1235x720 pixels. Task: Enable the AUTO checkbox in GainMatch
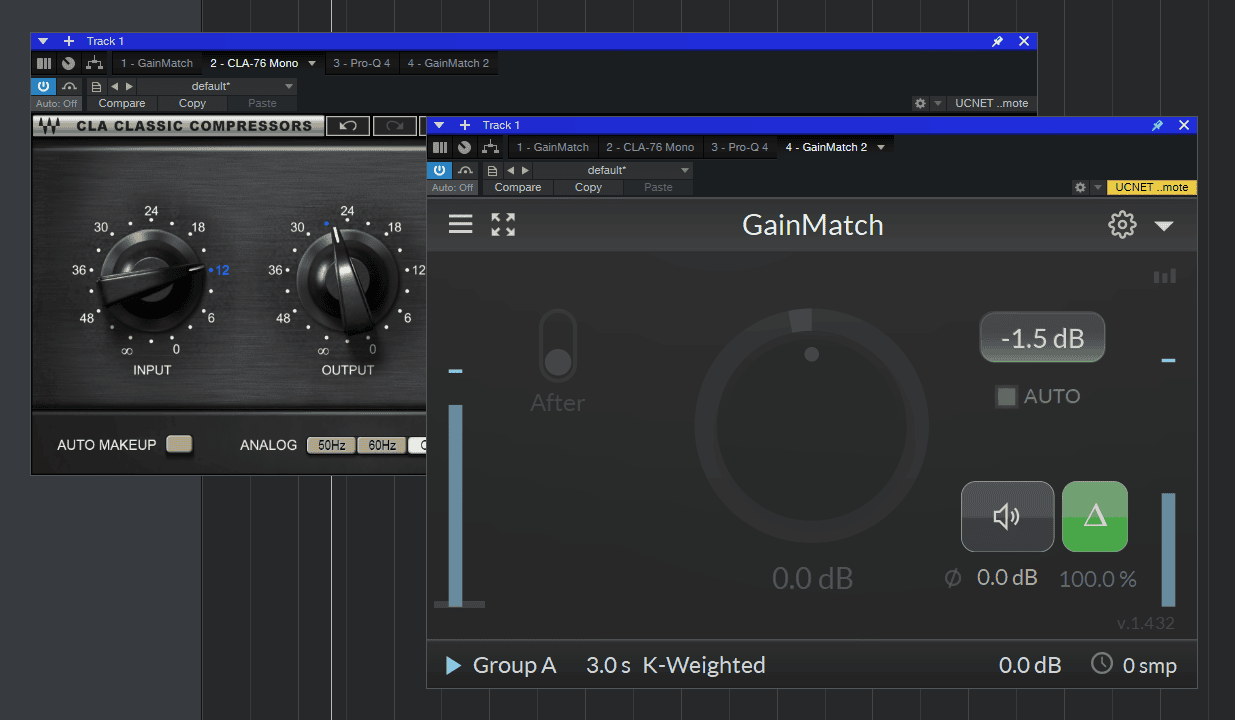click(x=1006, y=396)
